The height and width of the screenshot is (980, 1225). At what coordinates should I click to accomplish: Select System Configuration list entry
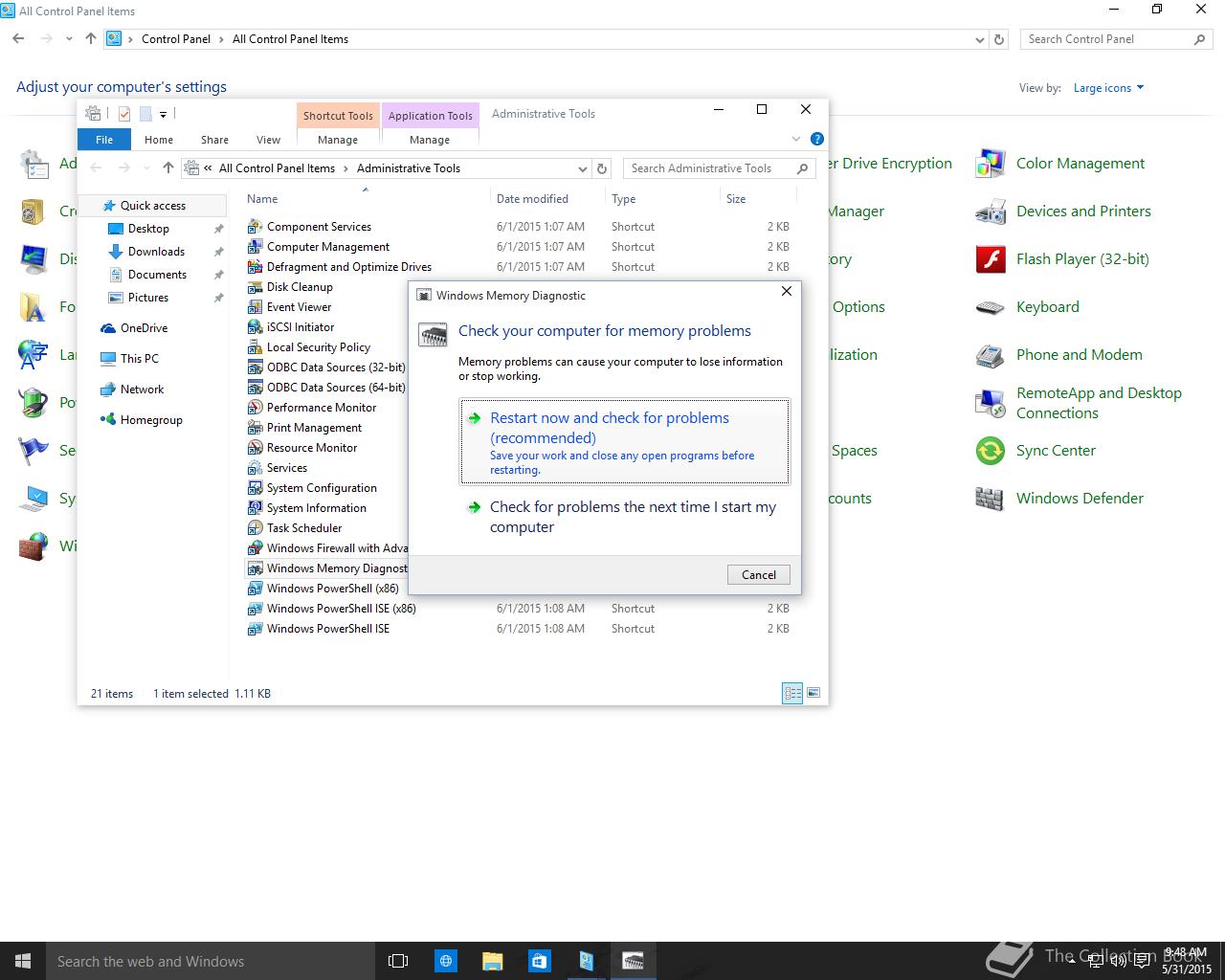click(x=322, y=488)
